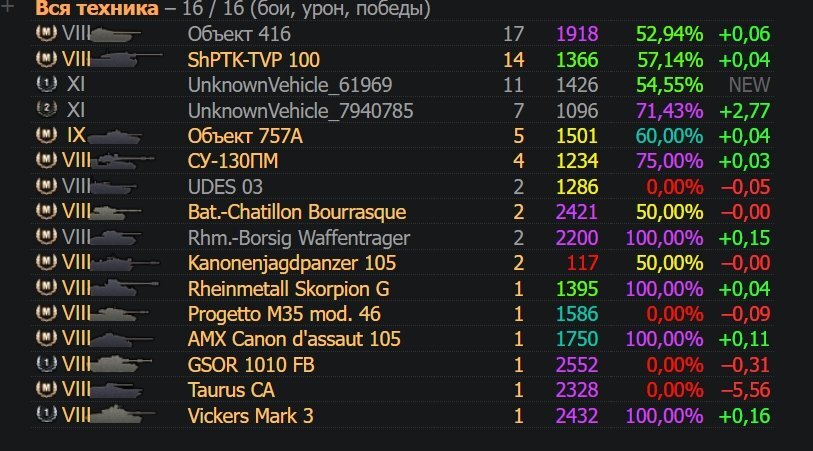Click the mastery badge of ShPTK-TVP 100
The width and height of the screenshot is (813, 451).
point(46,58)
